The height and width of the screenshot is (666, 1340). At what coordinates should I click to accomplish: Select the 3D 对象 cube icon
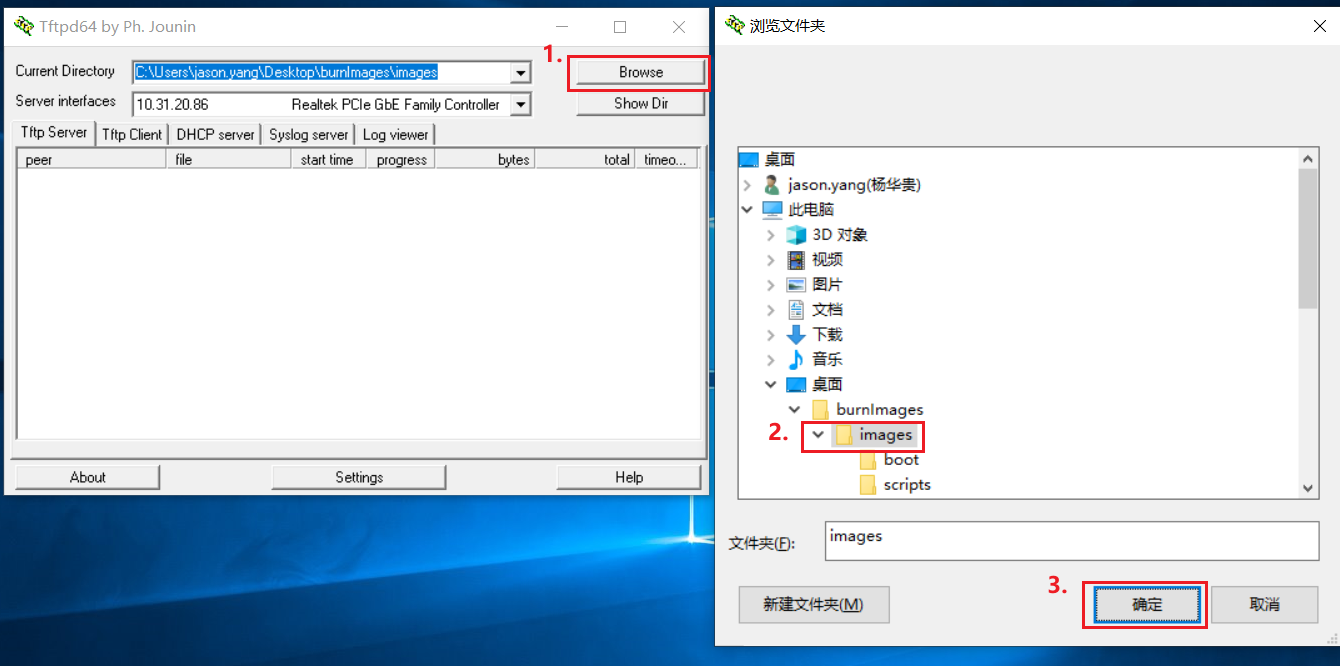pos(796,235)
